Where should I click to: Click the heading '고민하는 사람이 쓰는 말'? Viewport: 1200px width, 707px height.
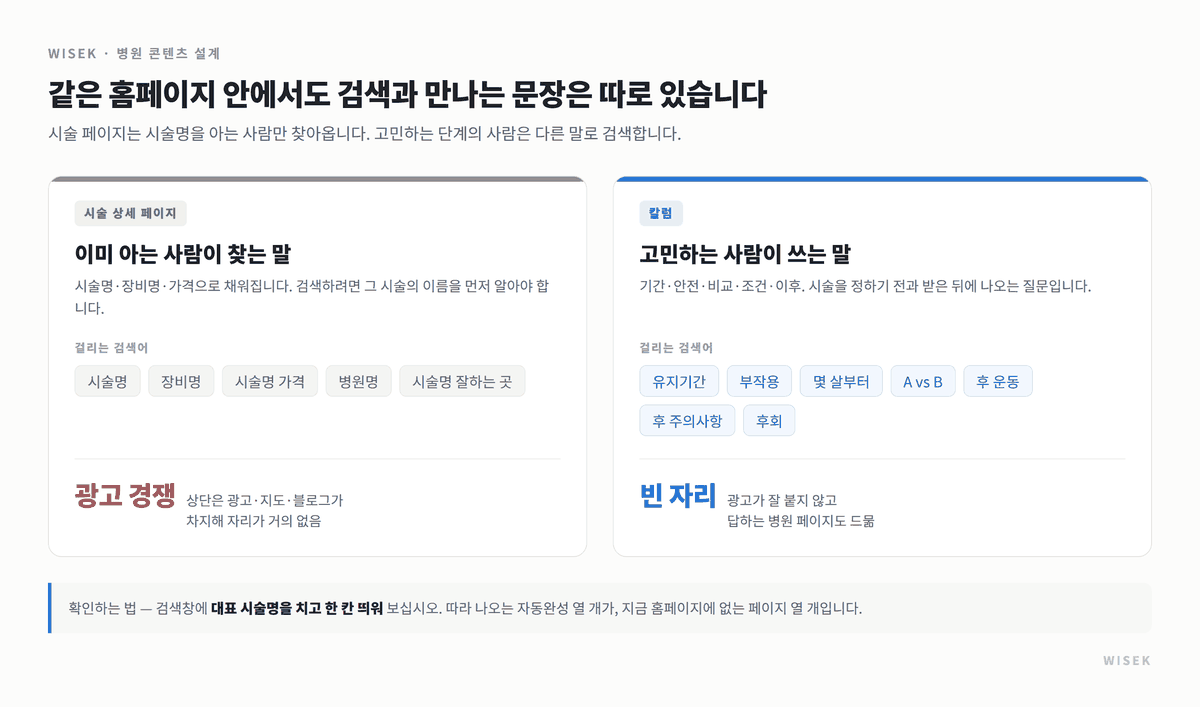pos(745,254)
